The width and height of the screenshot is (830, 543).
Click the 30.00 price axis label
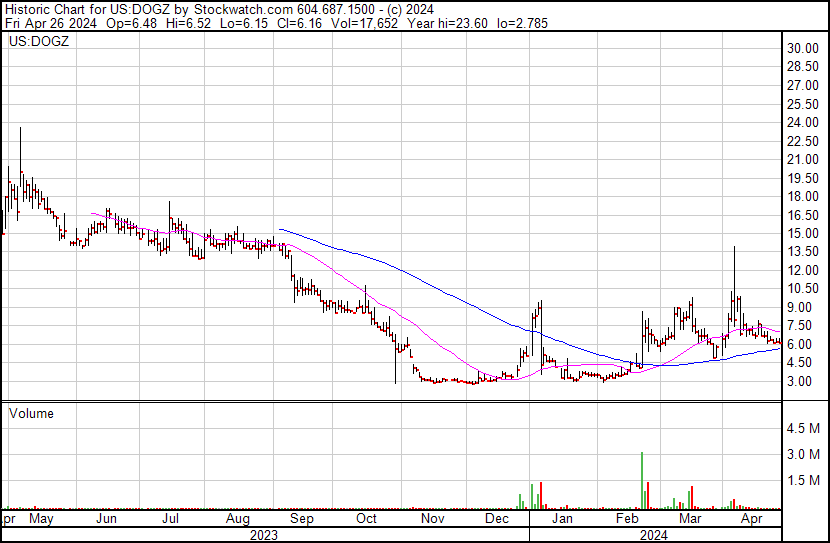(x=802, y=48)
